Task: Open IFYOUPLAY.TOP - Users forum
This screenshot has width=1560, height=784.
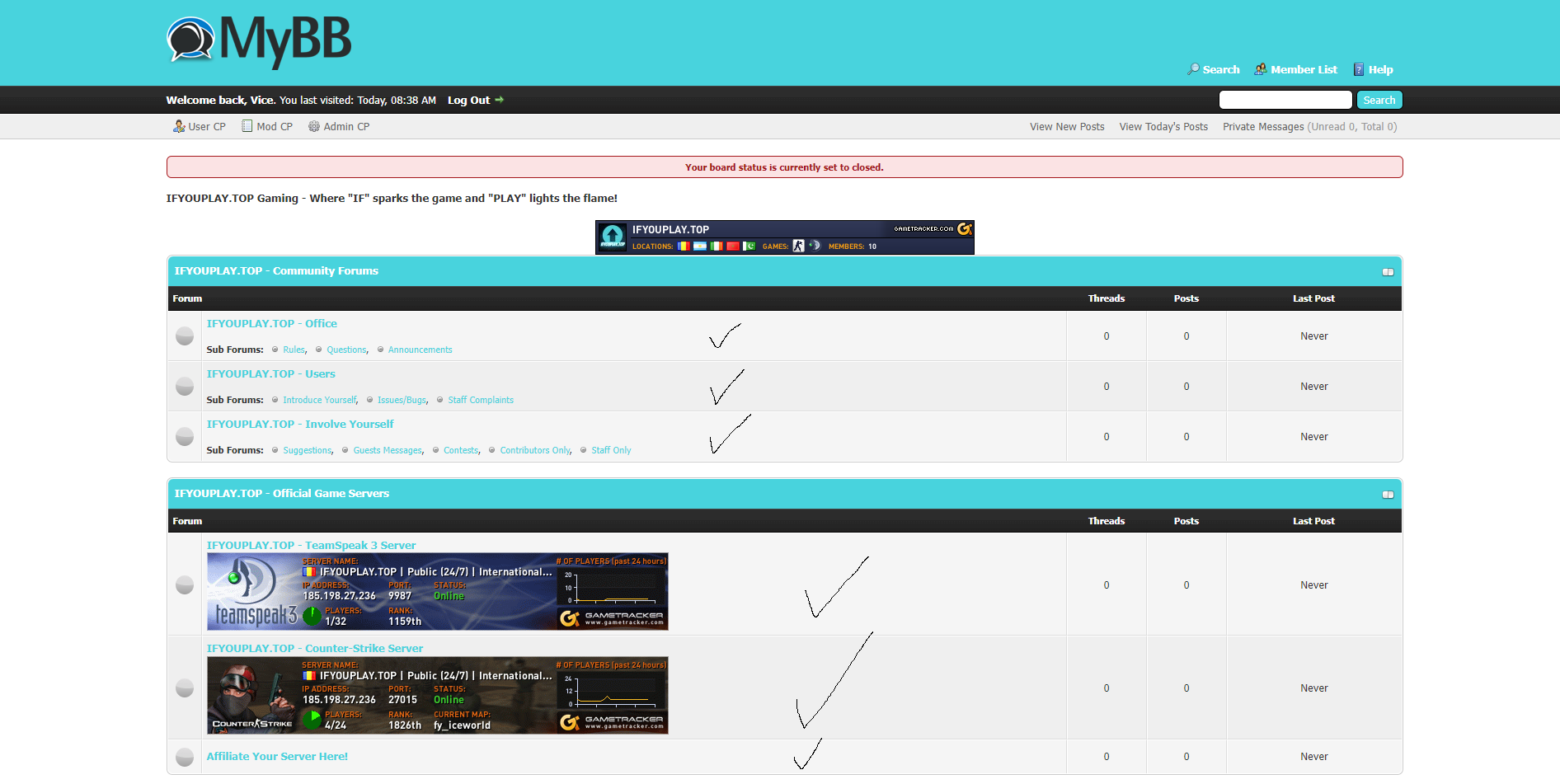Action: click(271, 374)
